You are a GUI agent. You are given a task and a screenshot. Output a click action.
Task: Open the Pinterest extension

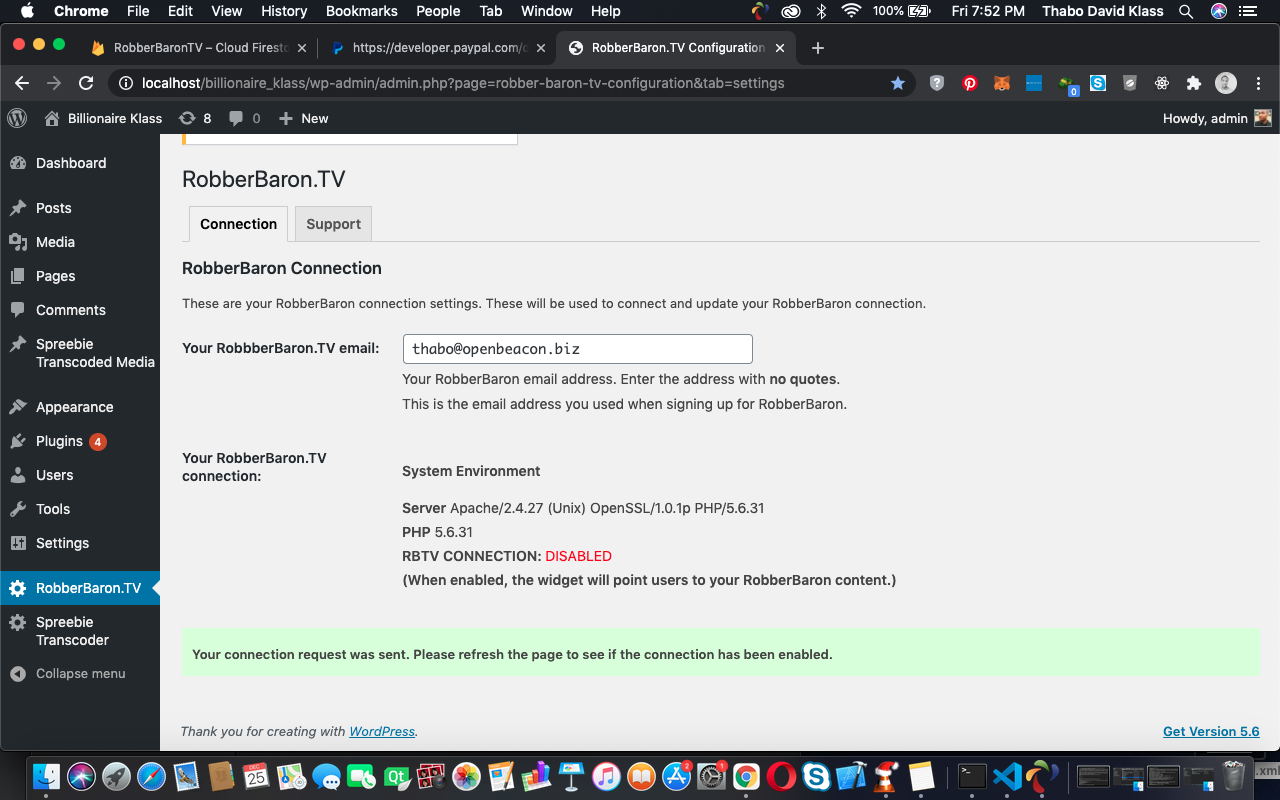969,83
